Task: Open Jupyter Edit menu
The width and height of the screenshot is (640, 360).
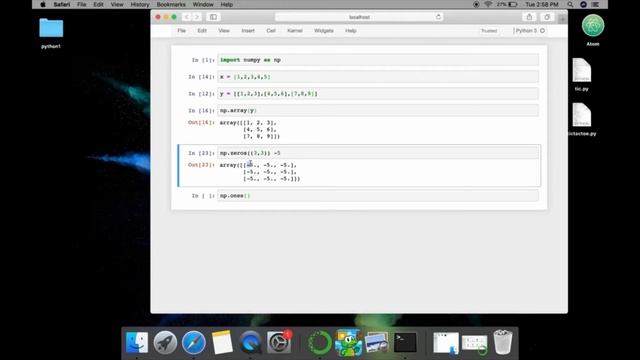Action: (202, 31)
